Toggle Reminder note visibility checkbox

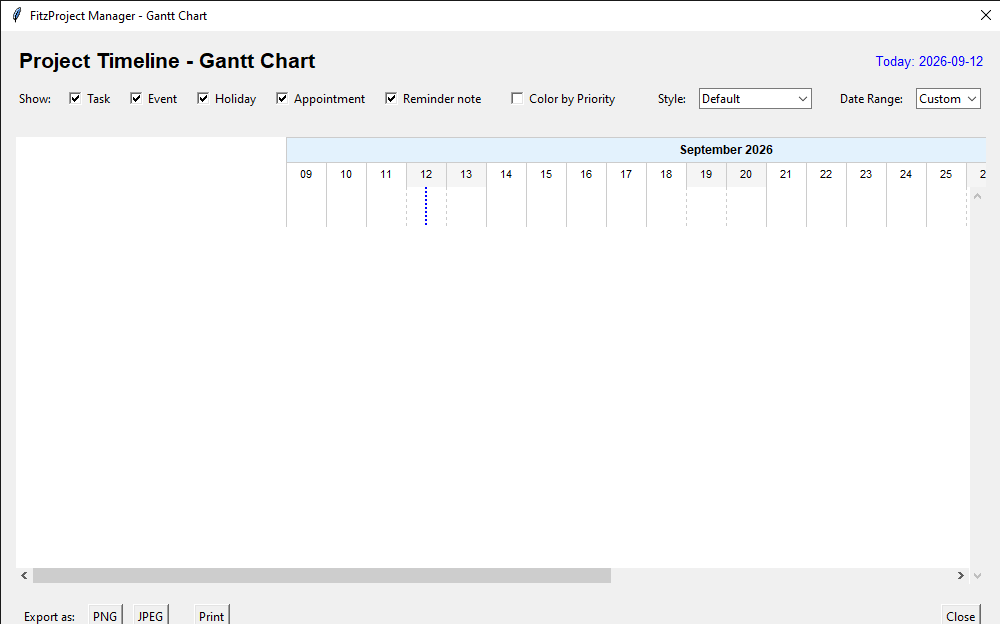[x=391, y=98]
